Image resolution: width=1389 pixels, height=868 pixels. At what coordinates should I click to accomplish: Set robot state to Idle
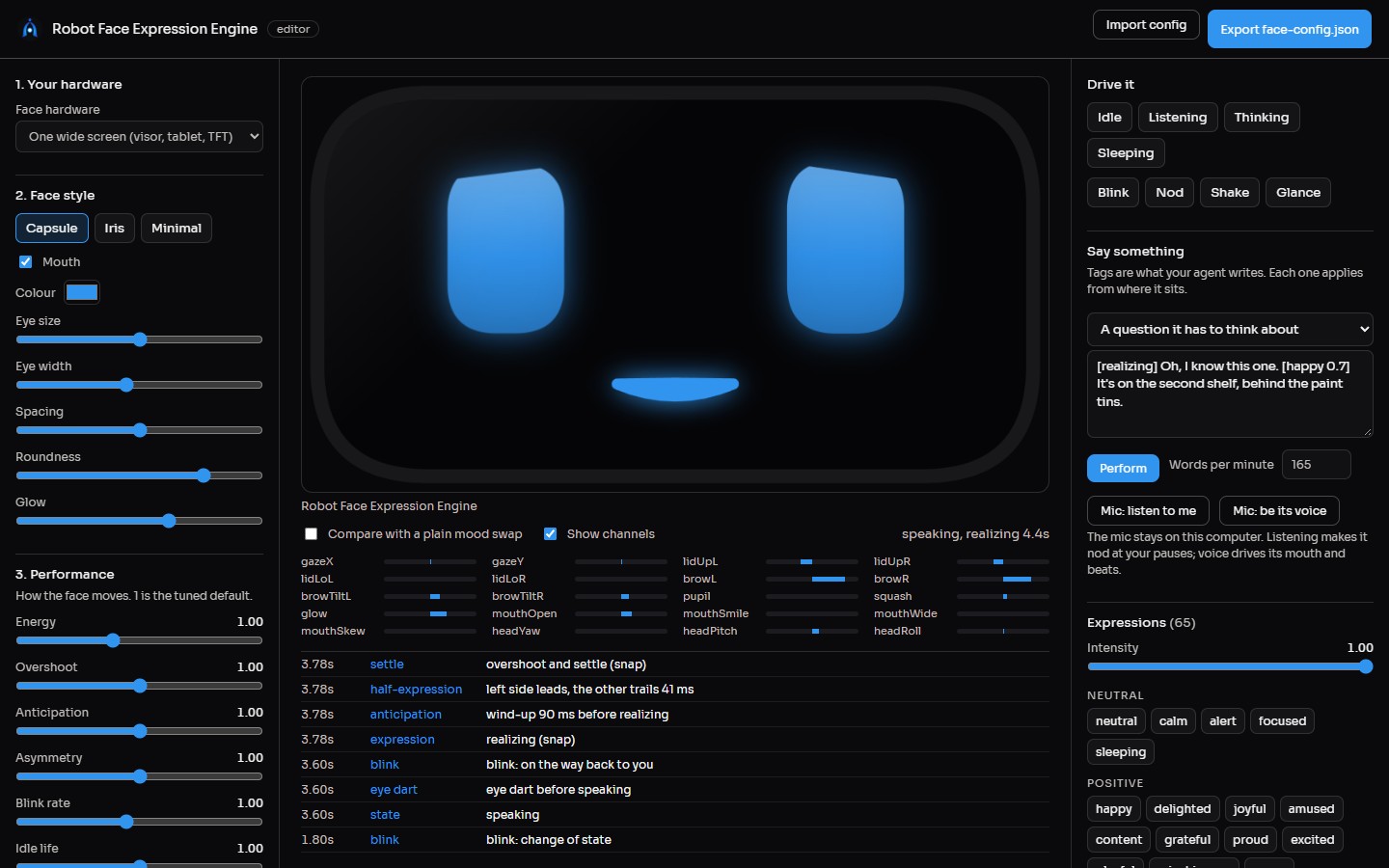[x=1109, y=118]
